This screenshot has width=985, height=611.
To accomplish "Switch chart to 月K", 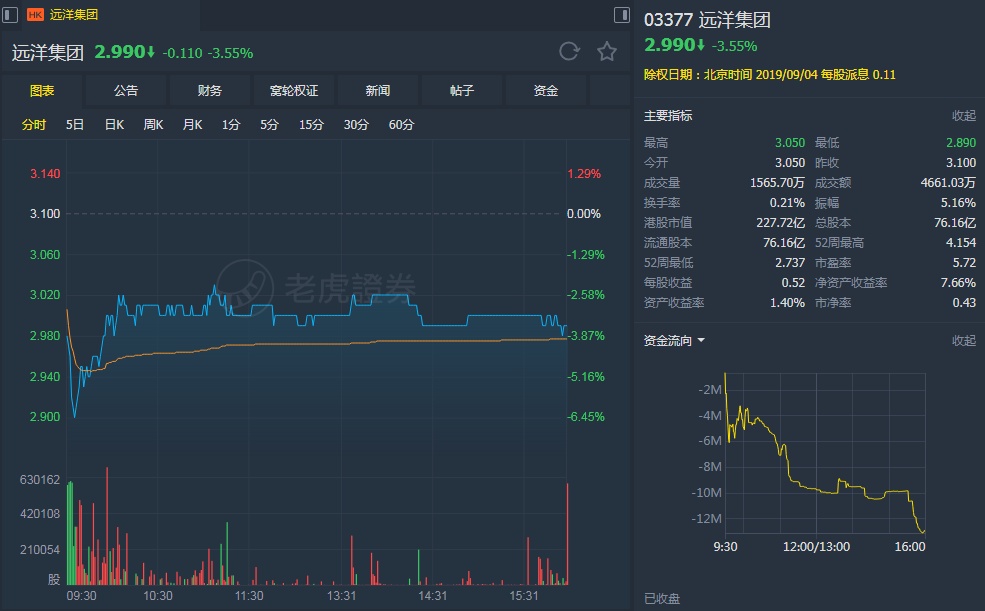I will (192, 124).
